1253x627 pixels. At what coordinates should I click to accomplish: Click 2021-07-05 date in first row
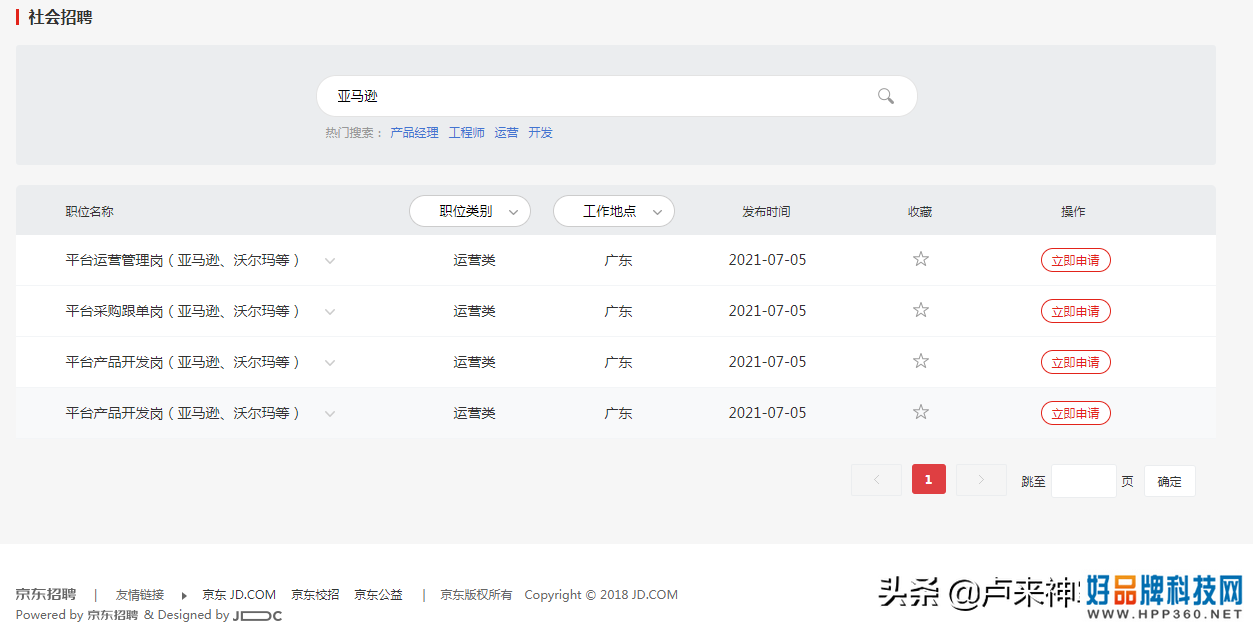(x=767, y=260)
